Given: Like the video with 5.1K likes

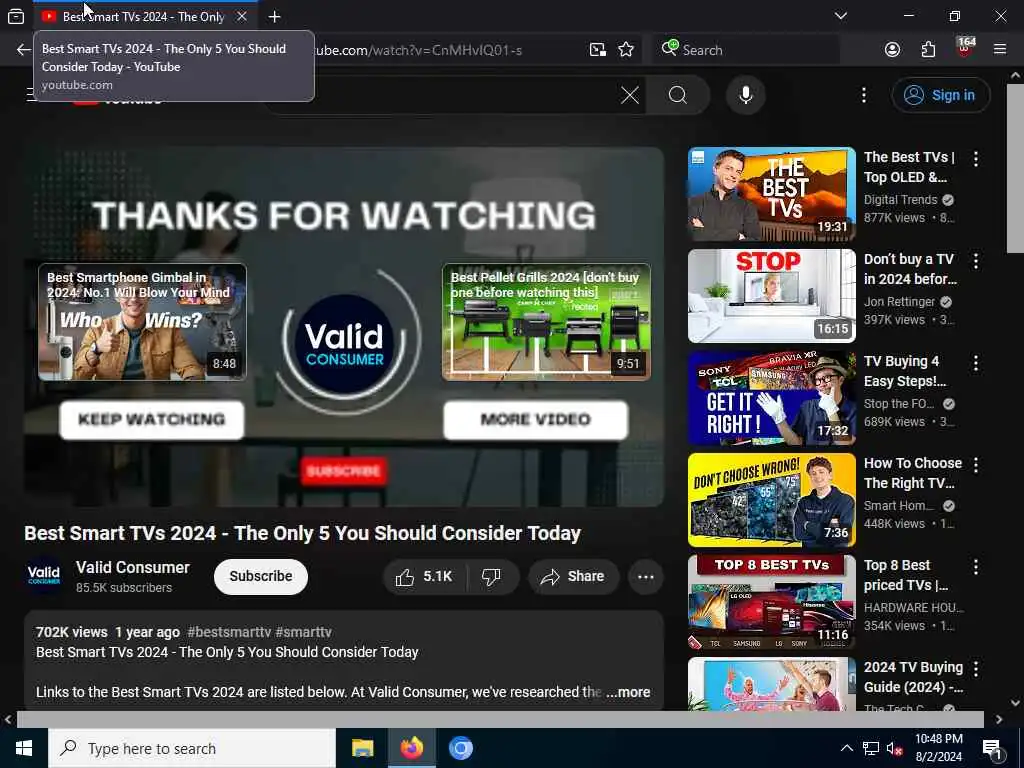Looking at the screenshot, I should pyautogui.click(x=424, y=577).
